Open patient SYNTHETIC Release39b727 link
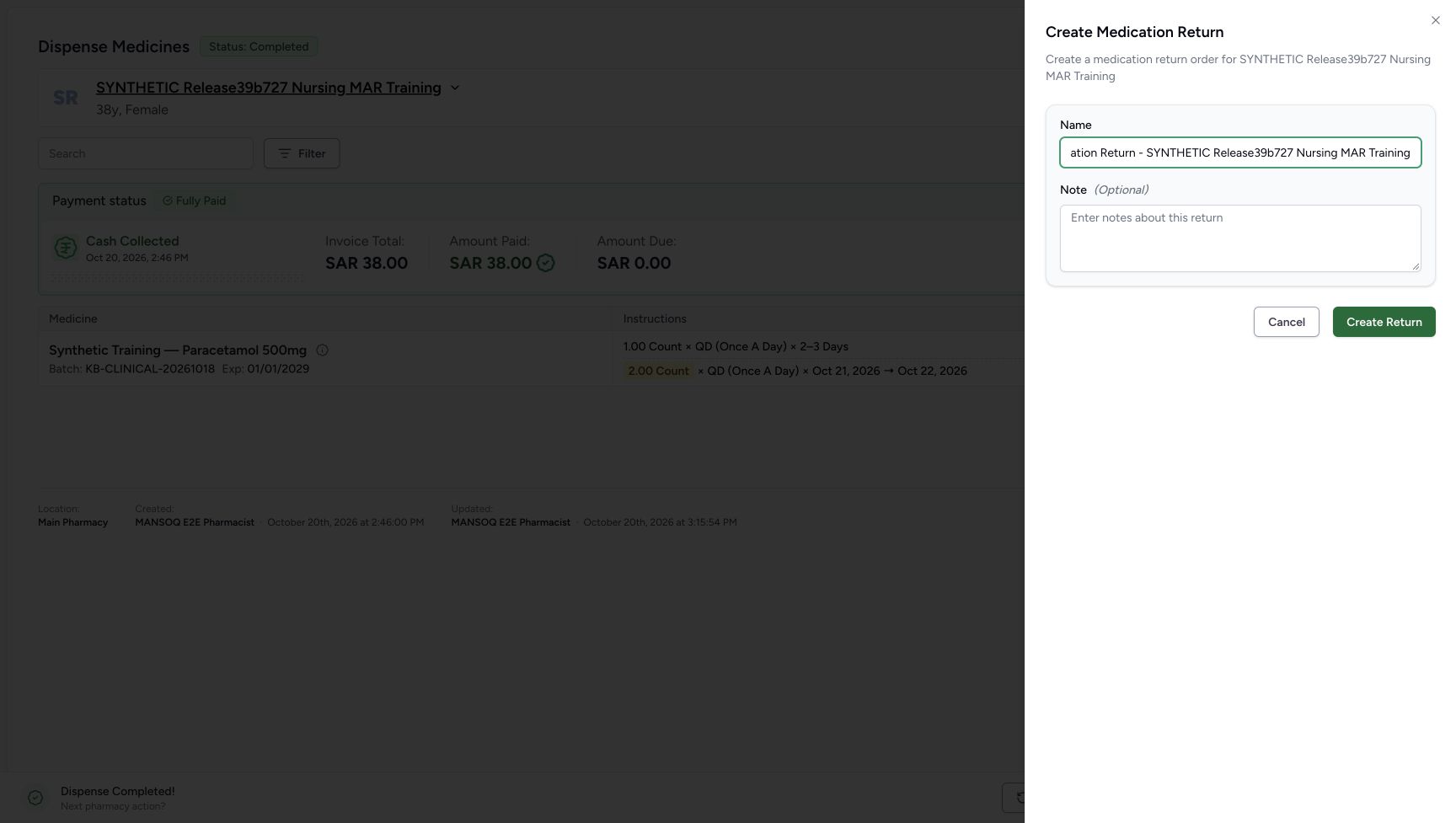This screenshot has width=1456, height=823. click(x=269, y=88)
